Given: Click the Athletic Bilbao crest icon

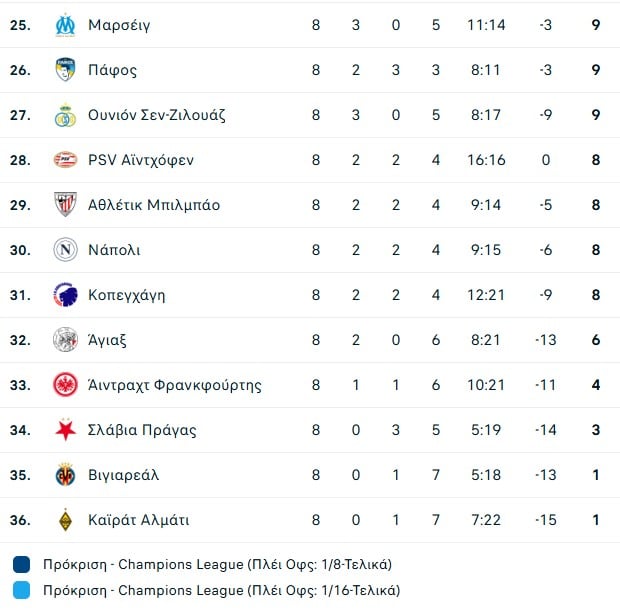Looking at the screenshot, I should tap(65, 205).
